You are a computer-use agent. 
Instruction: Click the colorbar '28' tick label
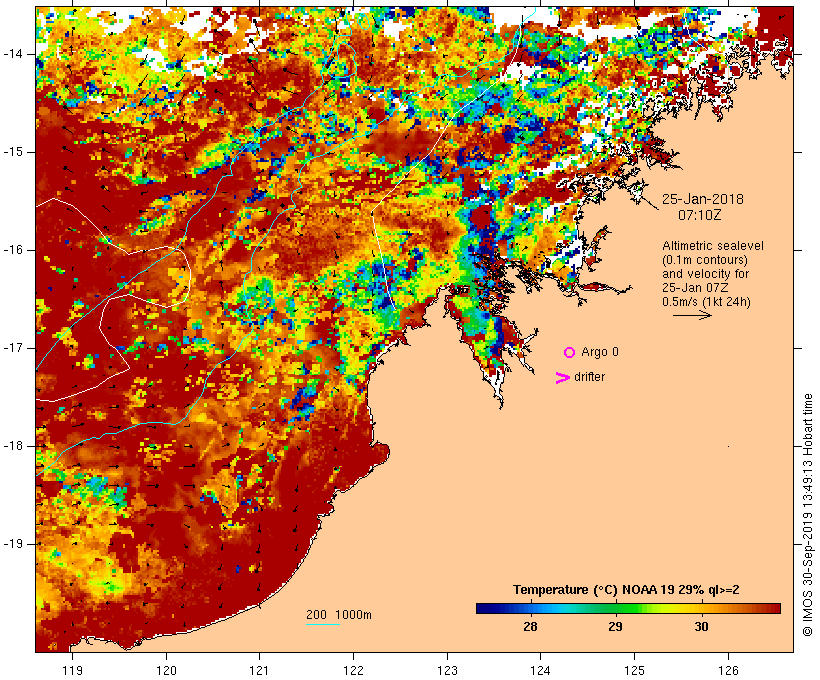click(530, 627)
